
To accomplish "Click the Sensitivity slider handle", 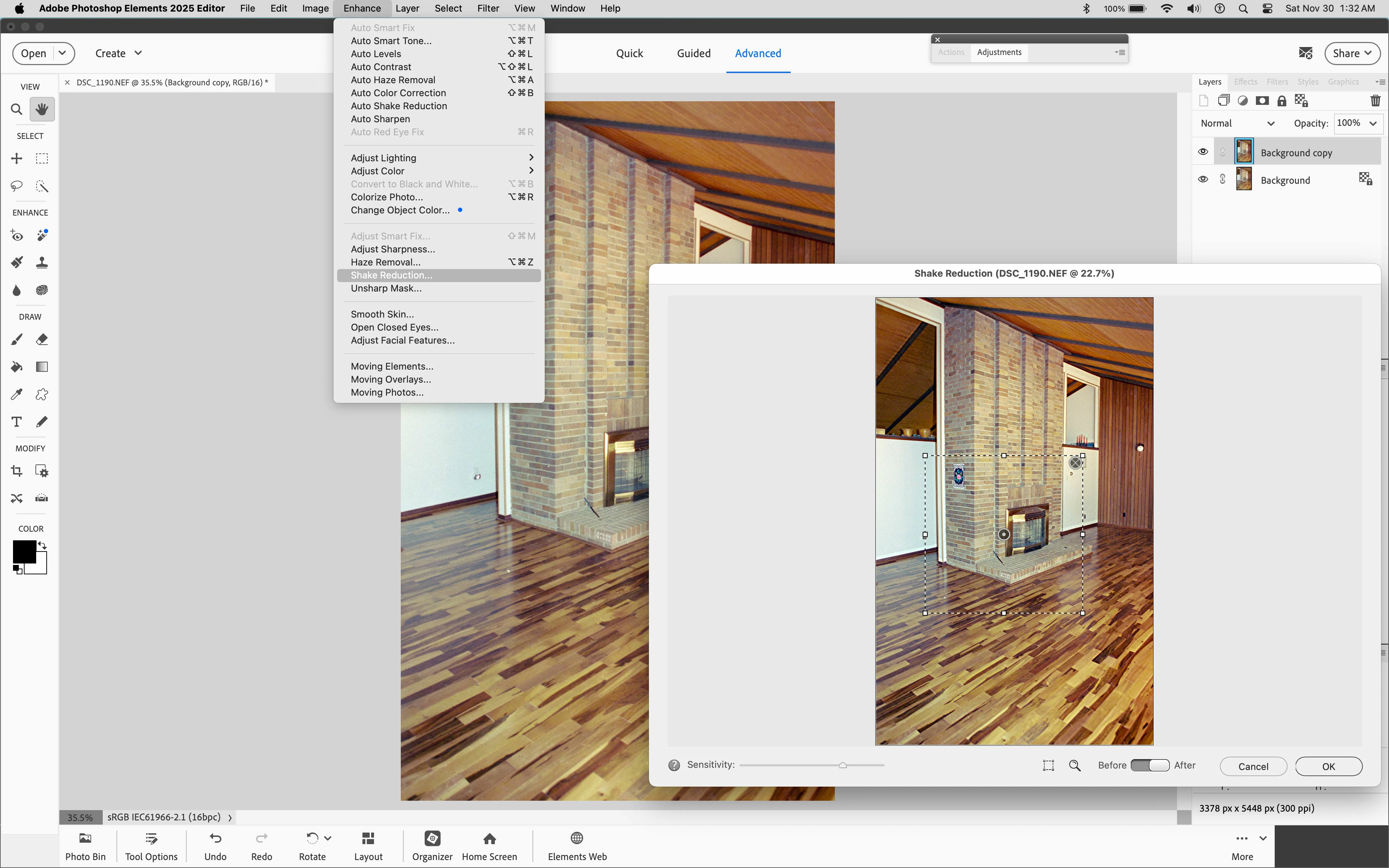I will 842,765.
